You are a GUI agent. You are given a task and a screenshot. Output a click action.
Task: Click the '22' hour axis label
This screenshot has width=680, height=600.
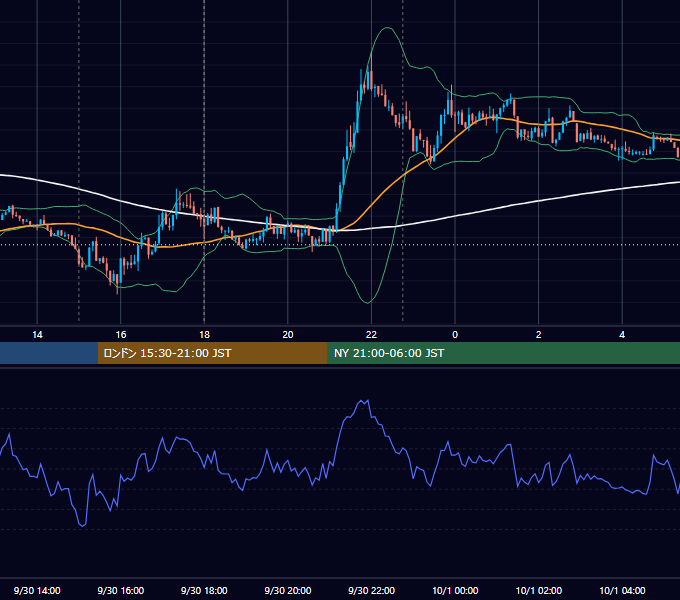[x=371, y=335]
